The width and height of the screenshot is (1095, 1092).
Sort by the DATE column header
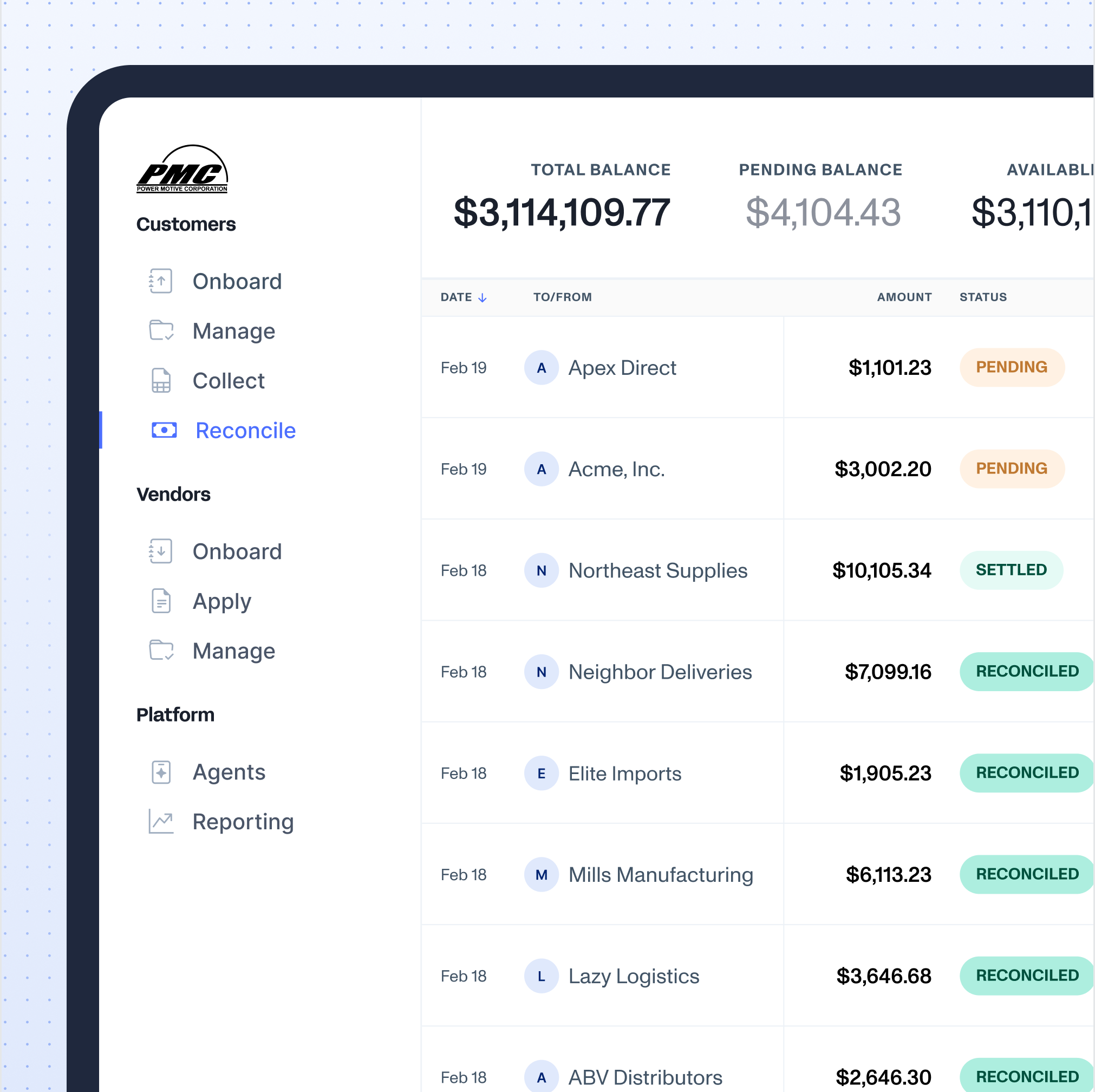(x=457, y=297)
